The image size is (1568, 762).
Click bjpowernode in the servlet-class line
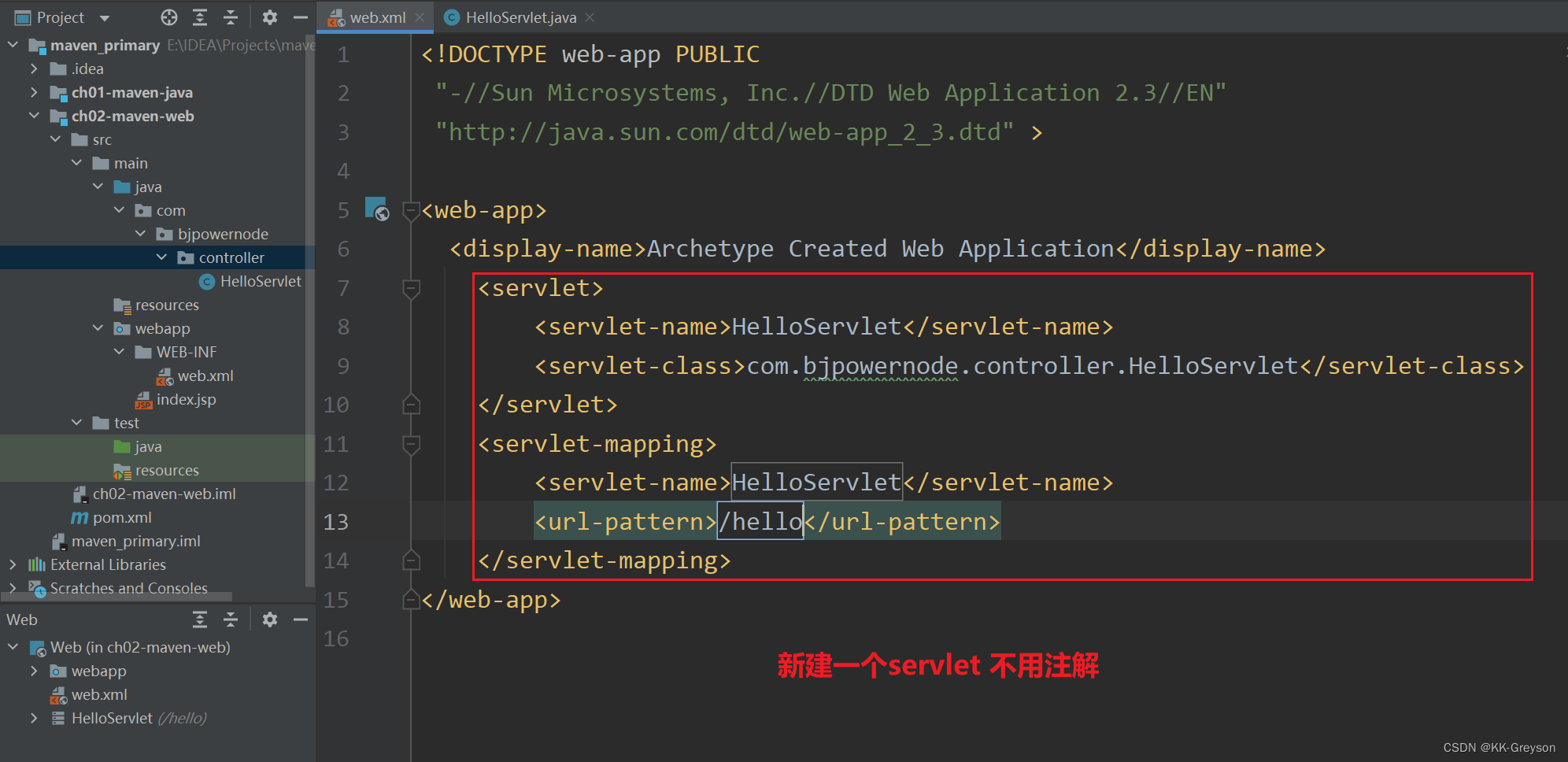pyautogui.click(x=880, y=365)
